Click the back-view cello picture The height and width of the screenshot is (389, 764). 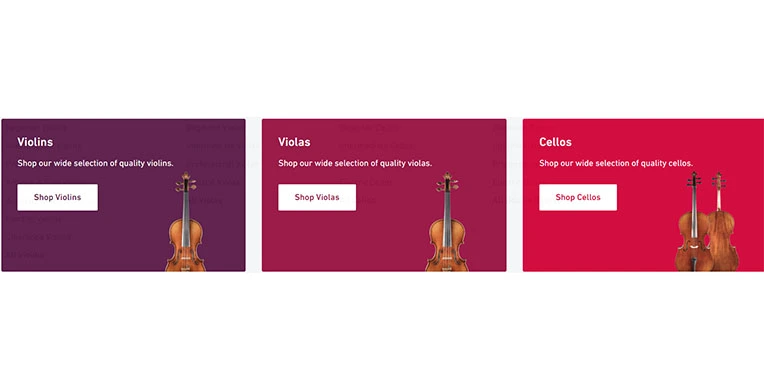click(722, 221)
